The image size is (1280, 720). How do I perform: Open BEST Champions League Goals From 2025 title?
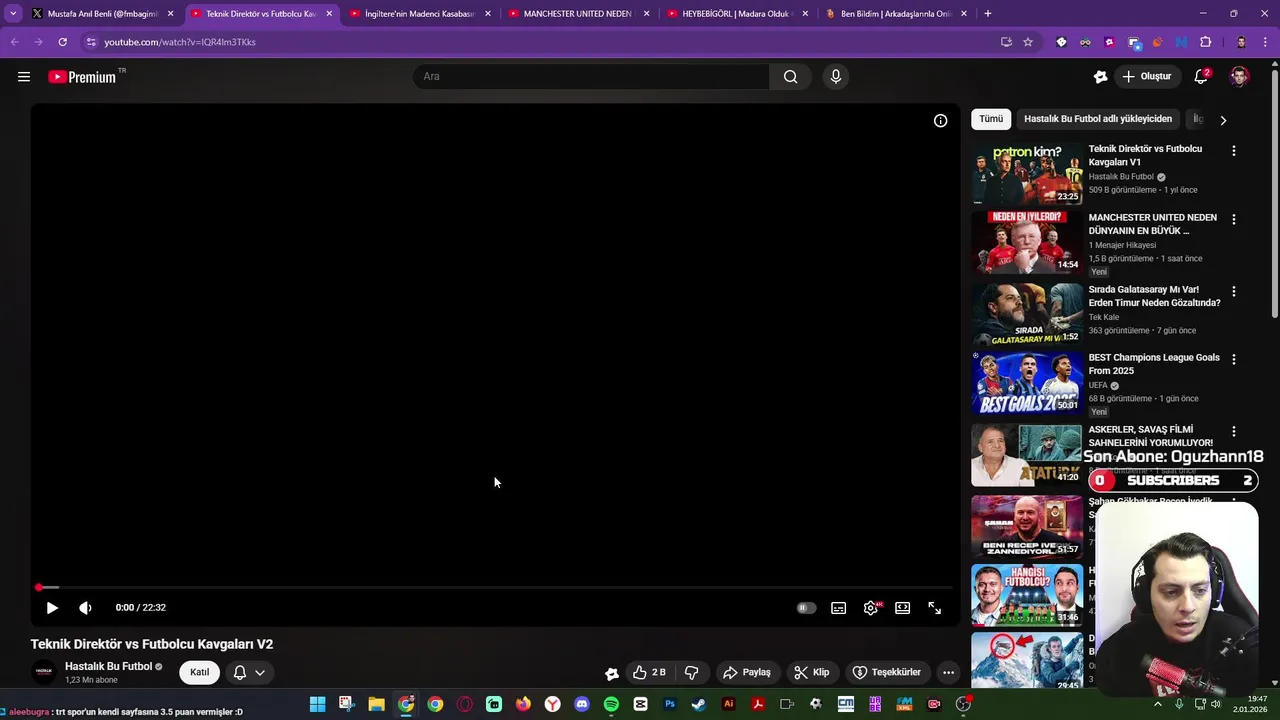(1154, 364)
